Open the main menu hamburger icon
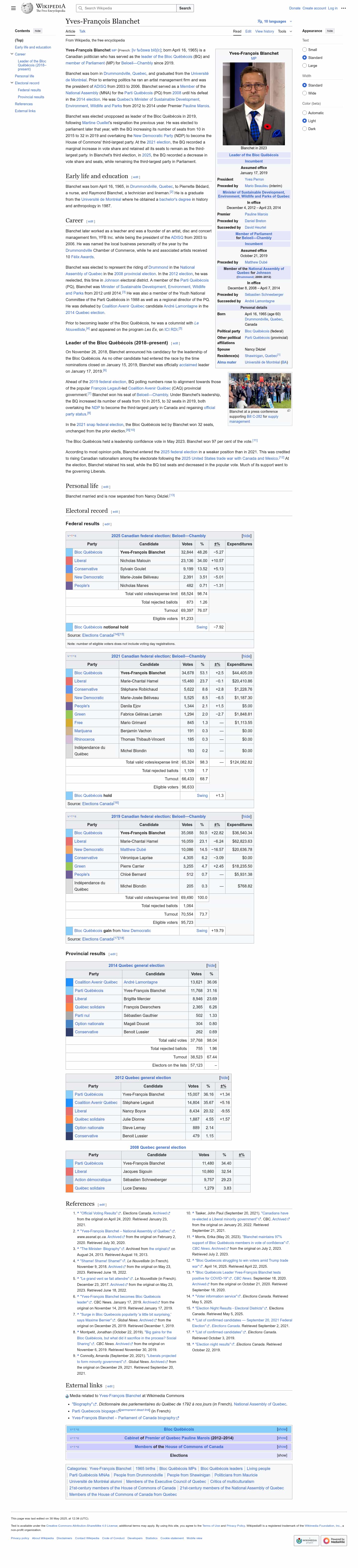The height and width of the screenshot is (1568, 358). 13,8
